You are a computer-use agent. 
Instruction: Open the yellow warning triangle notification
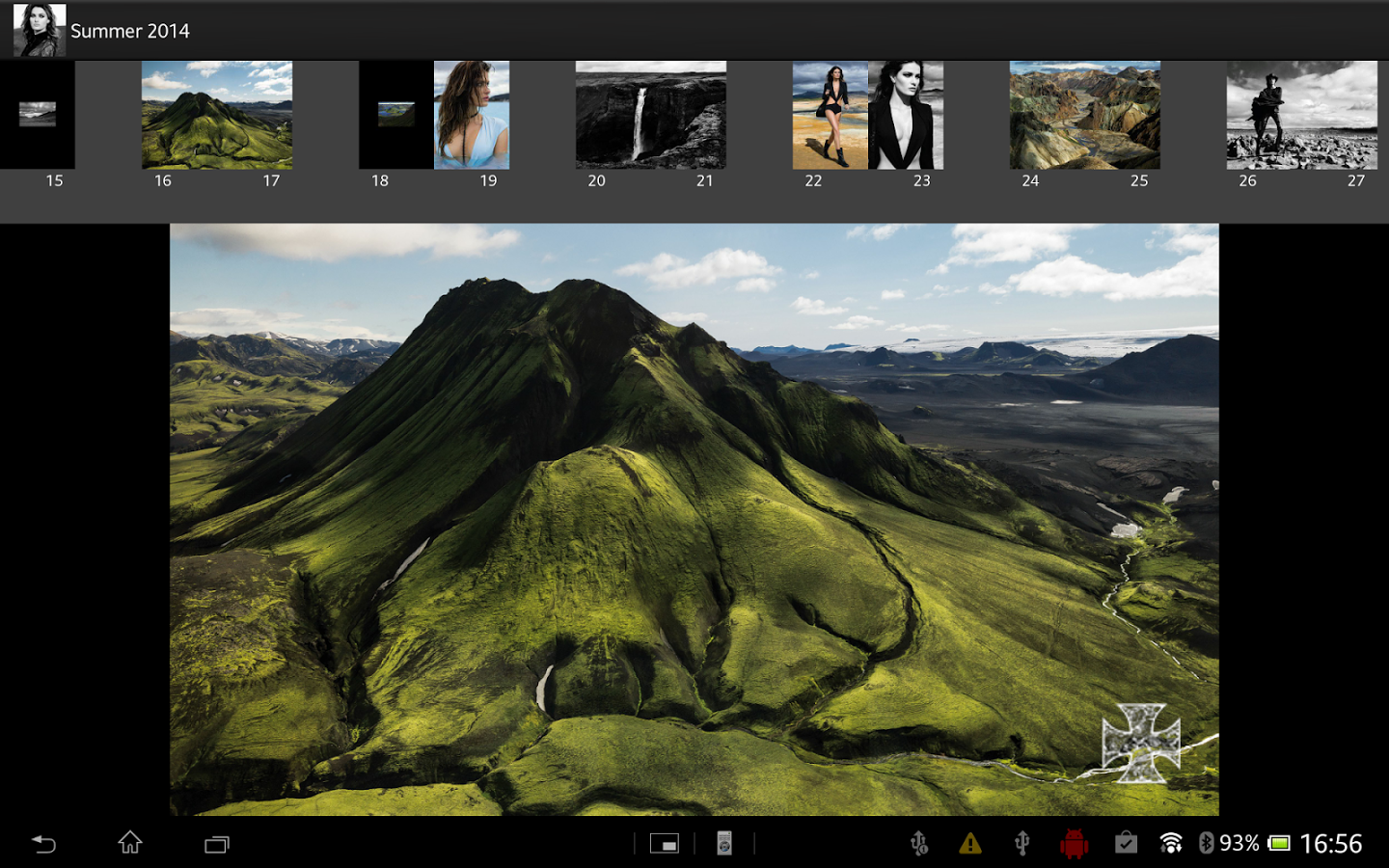970,844
